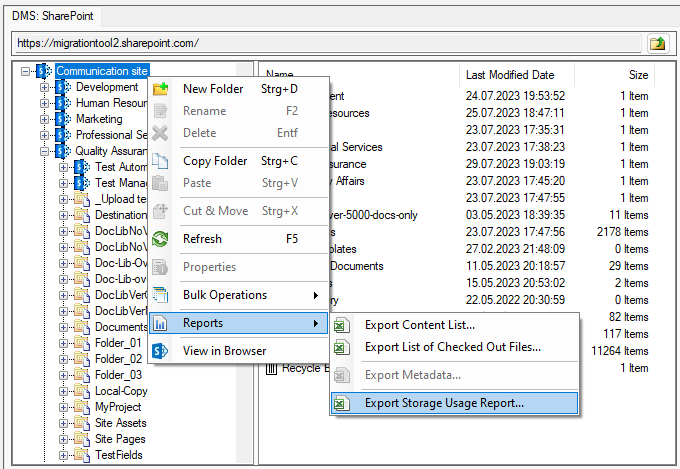Select Local-Copy in the tree
Viewport: 680px width, 469px height.
(x=121, y=391)
